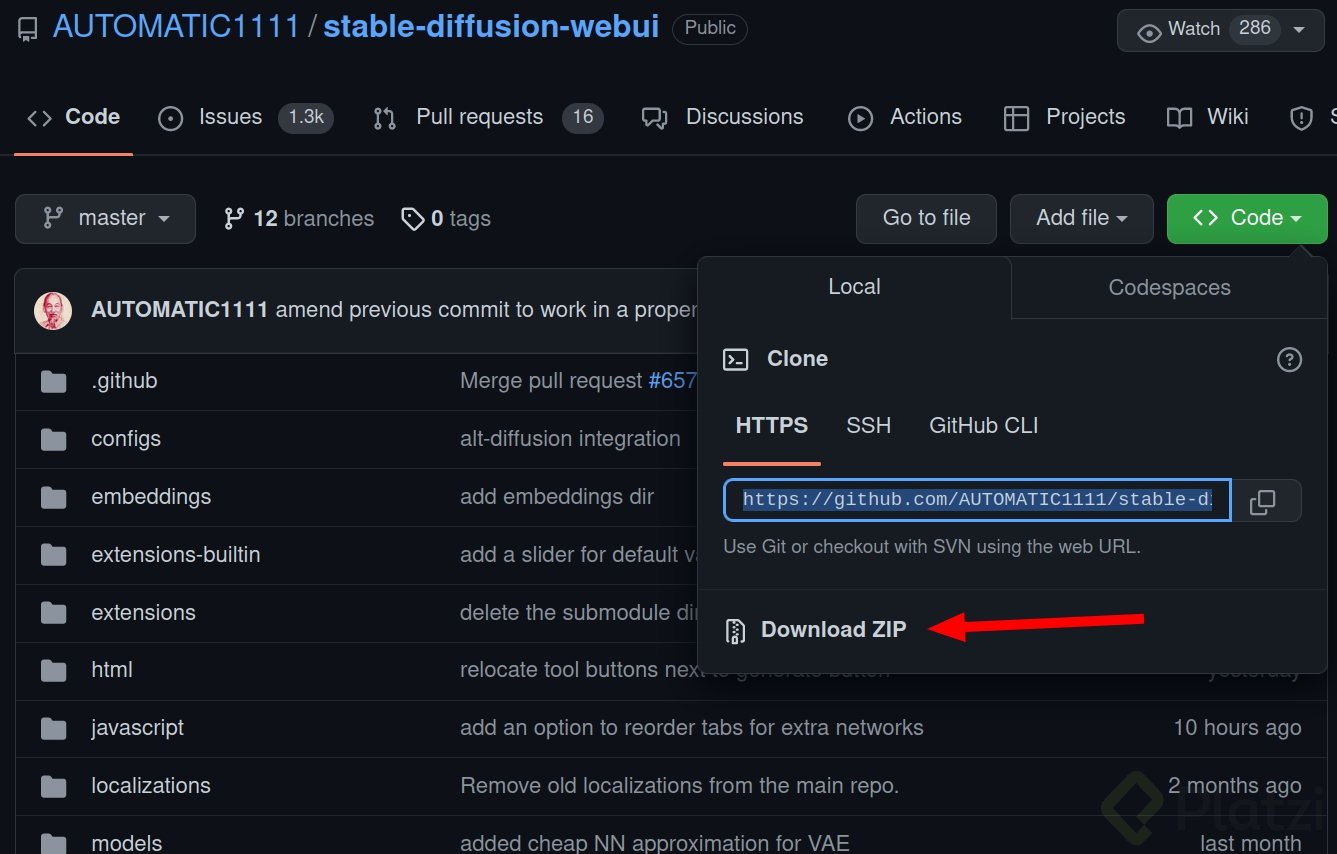This screenshot has height=854, width=1337.
Task: Open the extensions-builtin folder
Action: click(x=176, y=555)
